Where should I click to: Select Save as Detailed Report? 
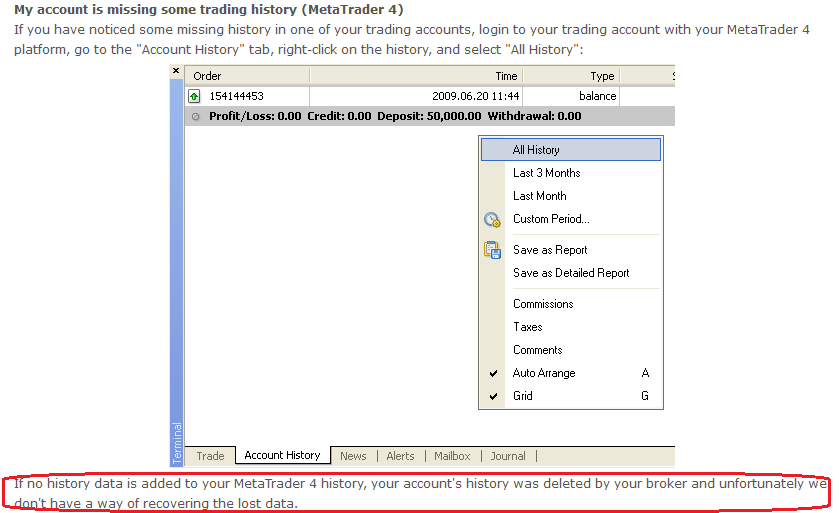click(571, 273)
